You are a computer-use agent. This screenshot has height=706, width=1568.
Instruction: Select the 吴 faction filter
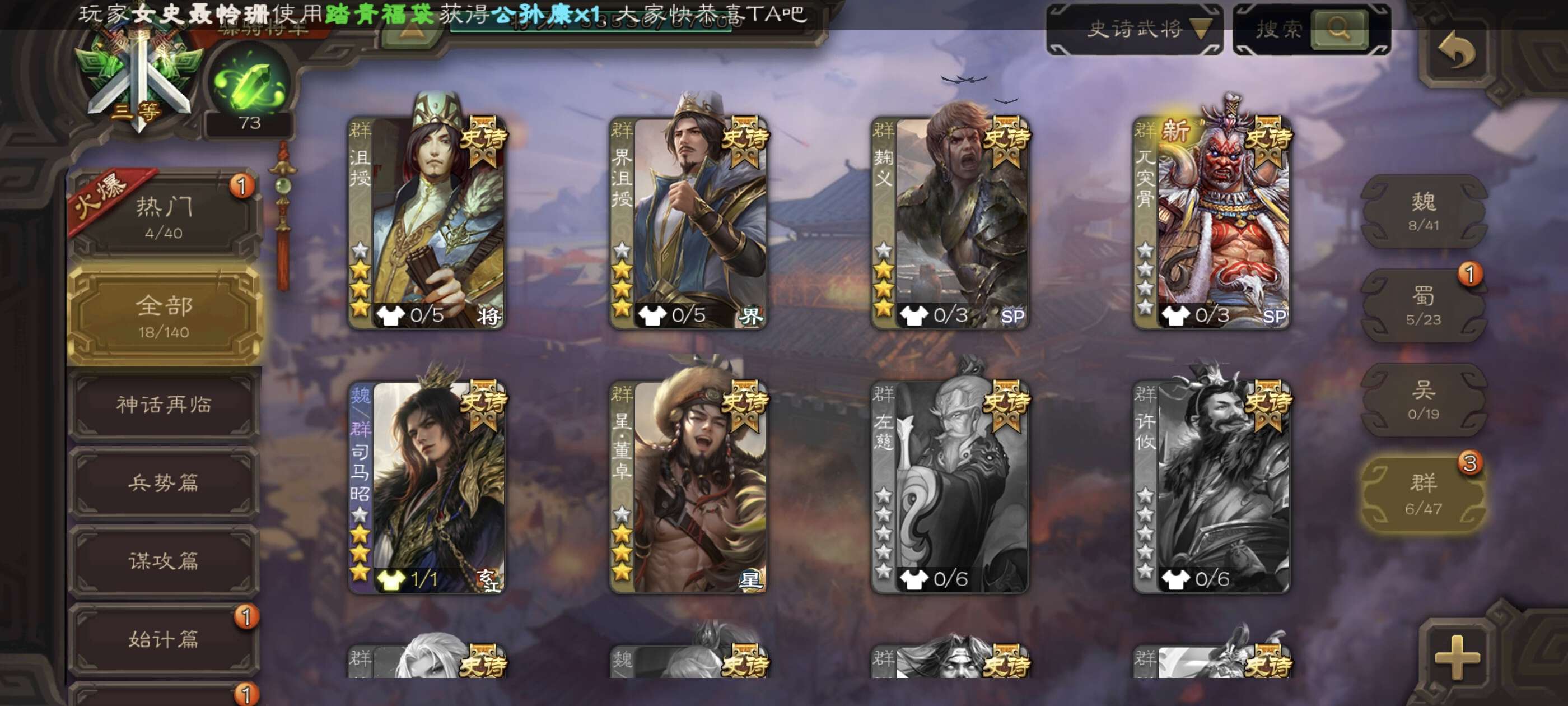coord(1423,400)
